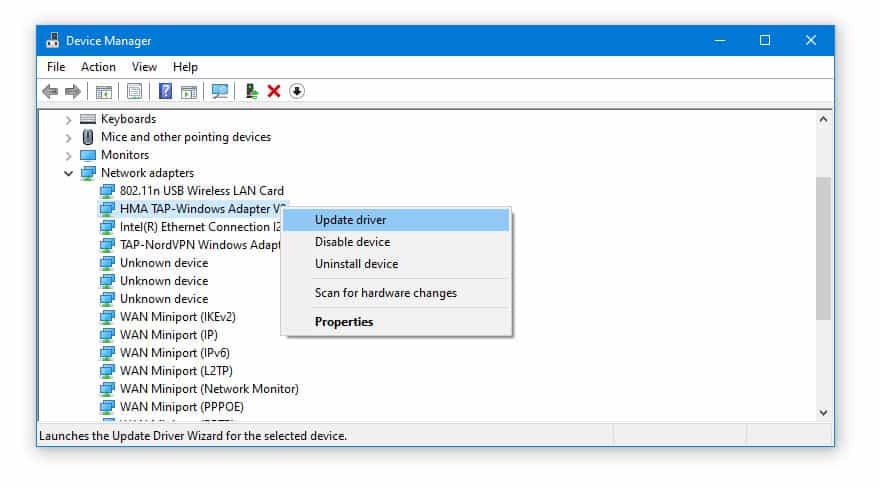Expand the Monitors category
Image resolution: width=879 pixels, height=486 pixels.
tap(68, 155)
